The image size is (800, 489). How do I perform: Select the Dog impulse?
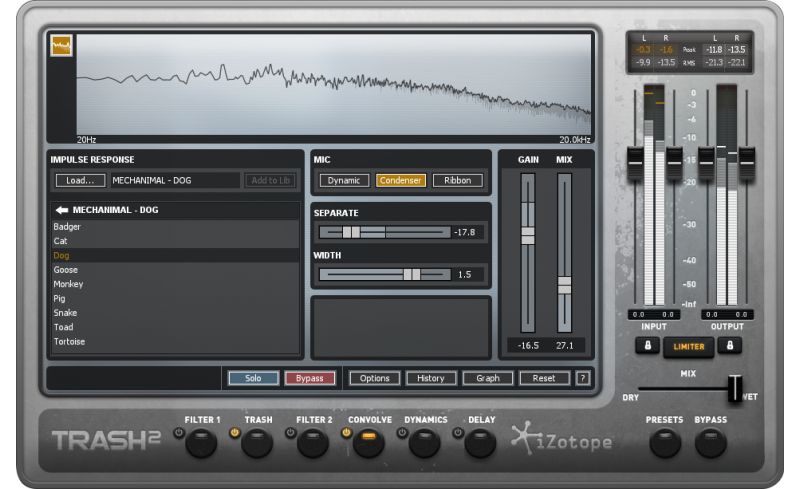(x=175, y=255)
